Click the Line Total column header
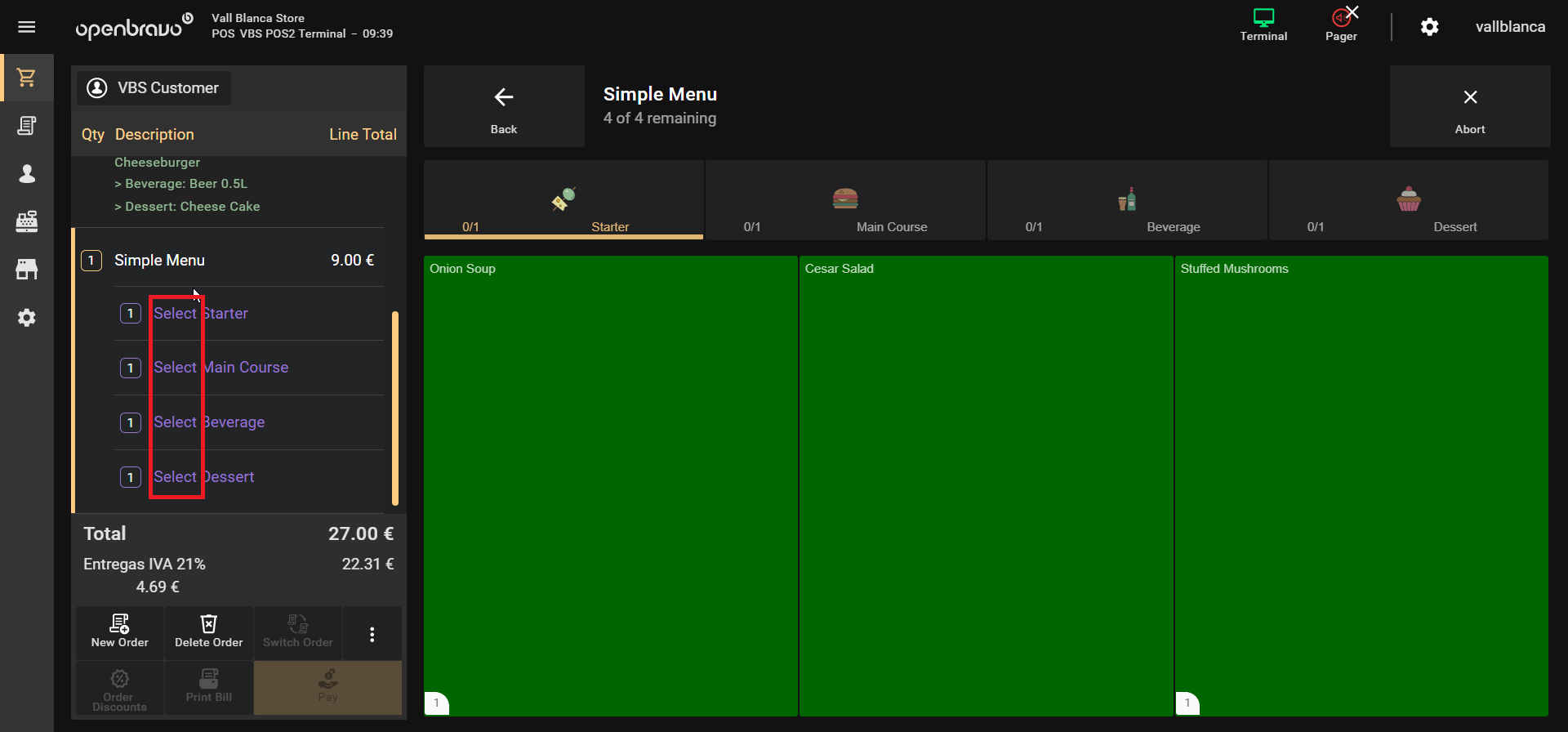The image size is (1568, 732). [x=363, y=135]
